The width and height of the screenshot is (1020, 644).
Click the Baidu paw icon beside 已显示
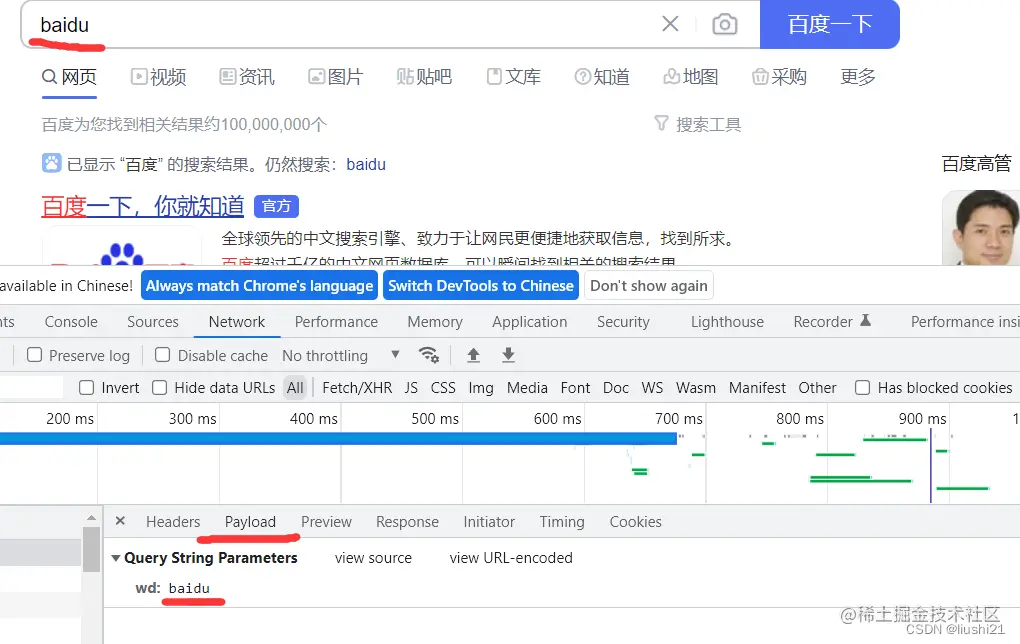pos(52,164)
